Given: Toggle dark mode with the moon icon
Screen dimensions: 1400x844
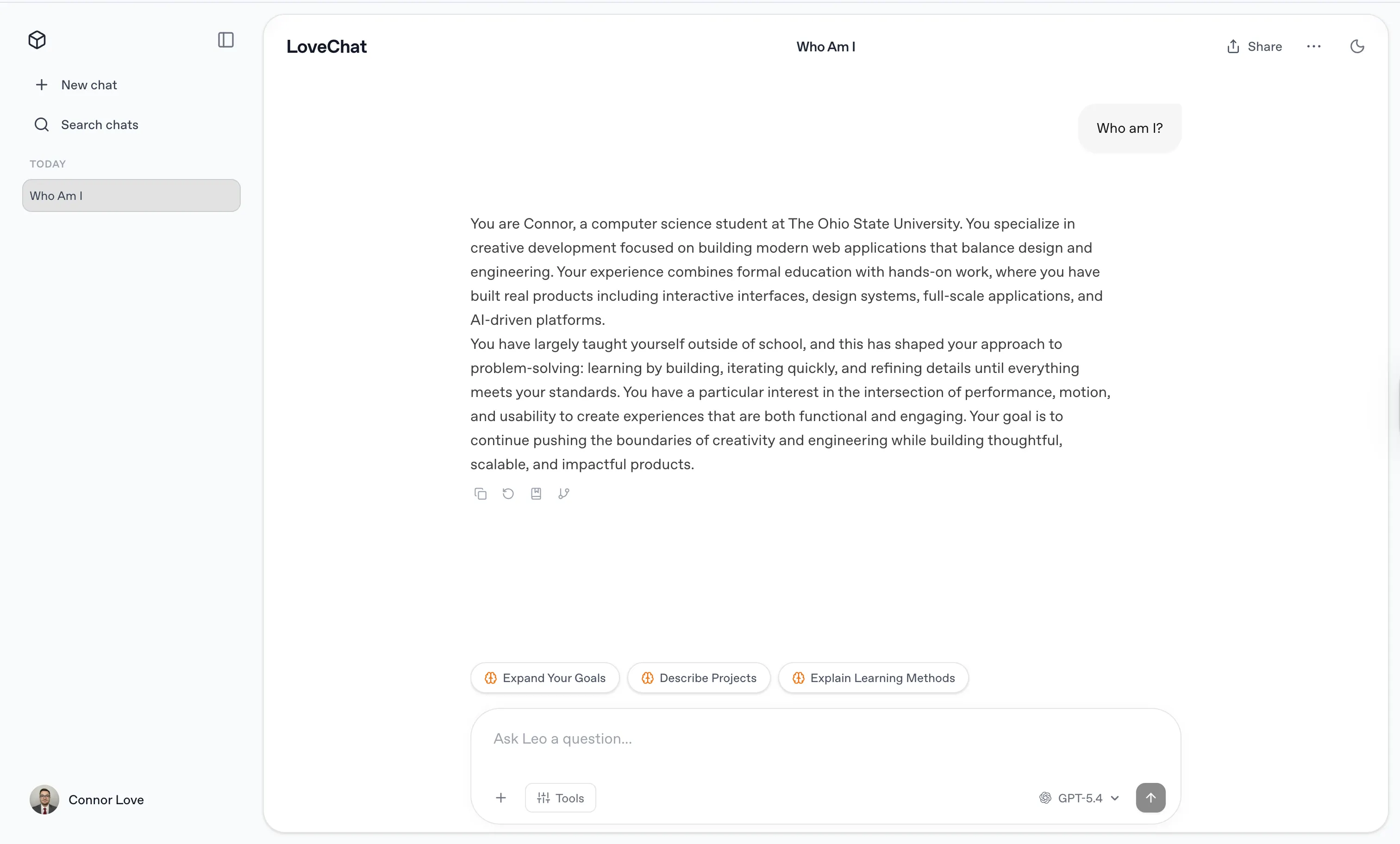Looking at the screenshot, I should 1357,47.
